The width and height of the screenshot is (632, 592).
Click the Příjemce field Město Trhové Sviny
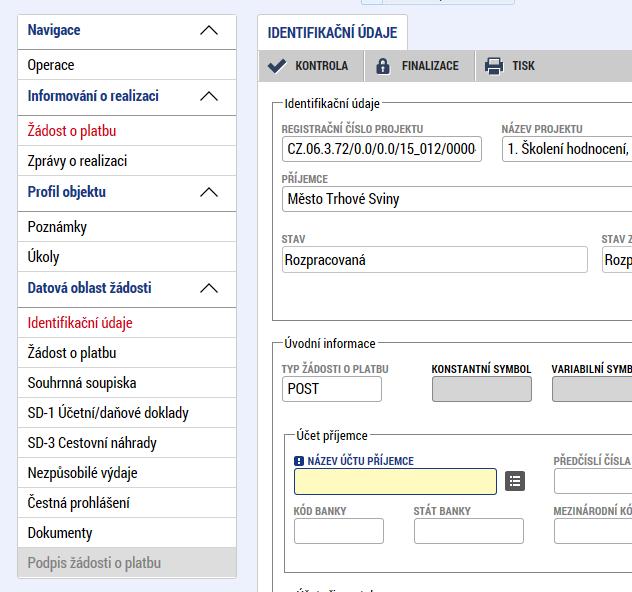457,199
